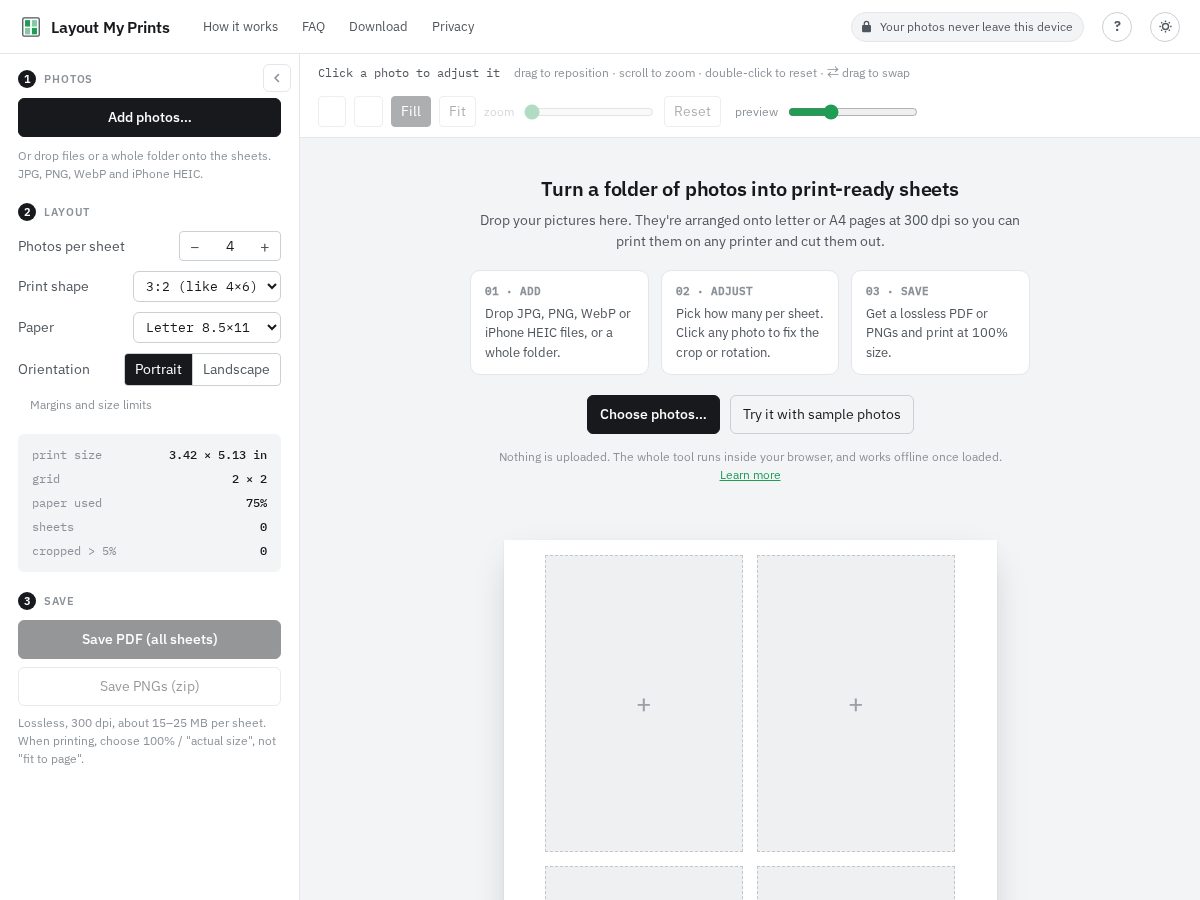Click the 03 · SAVE step card

[x=940, y=322]
